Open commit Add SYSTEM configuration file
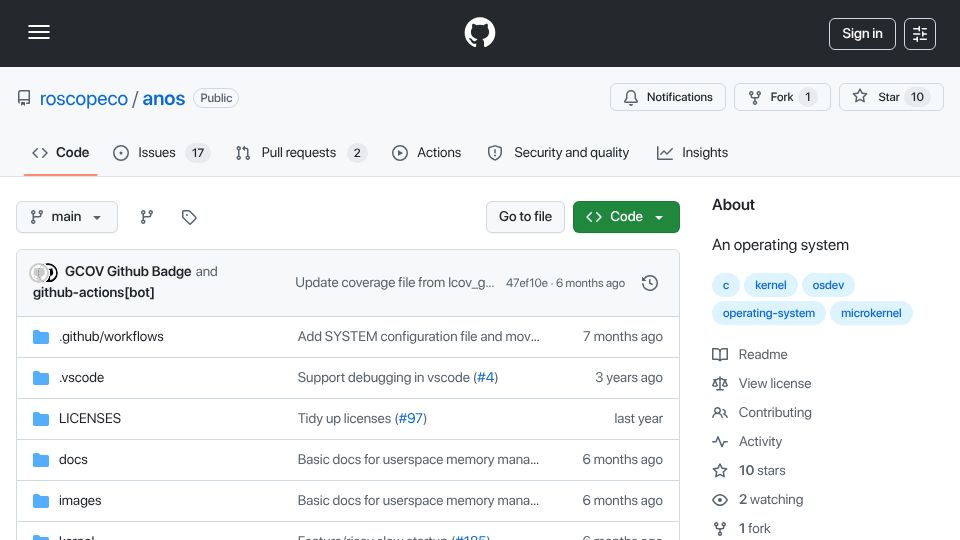 (418, 336)
